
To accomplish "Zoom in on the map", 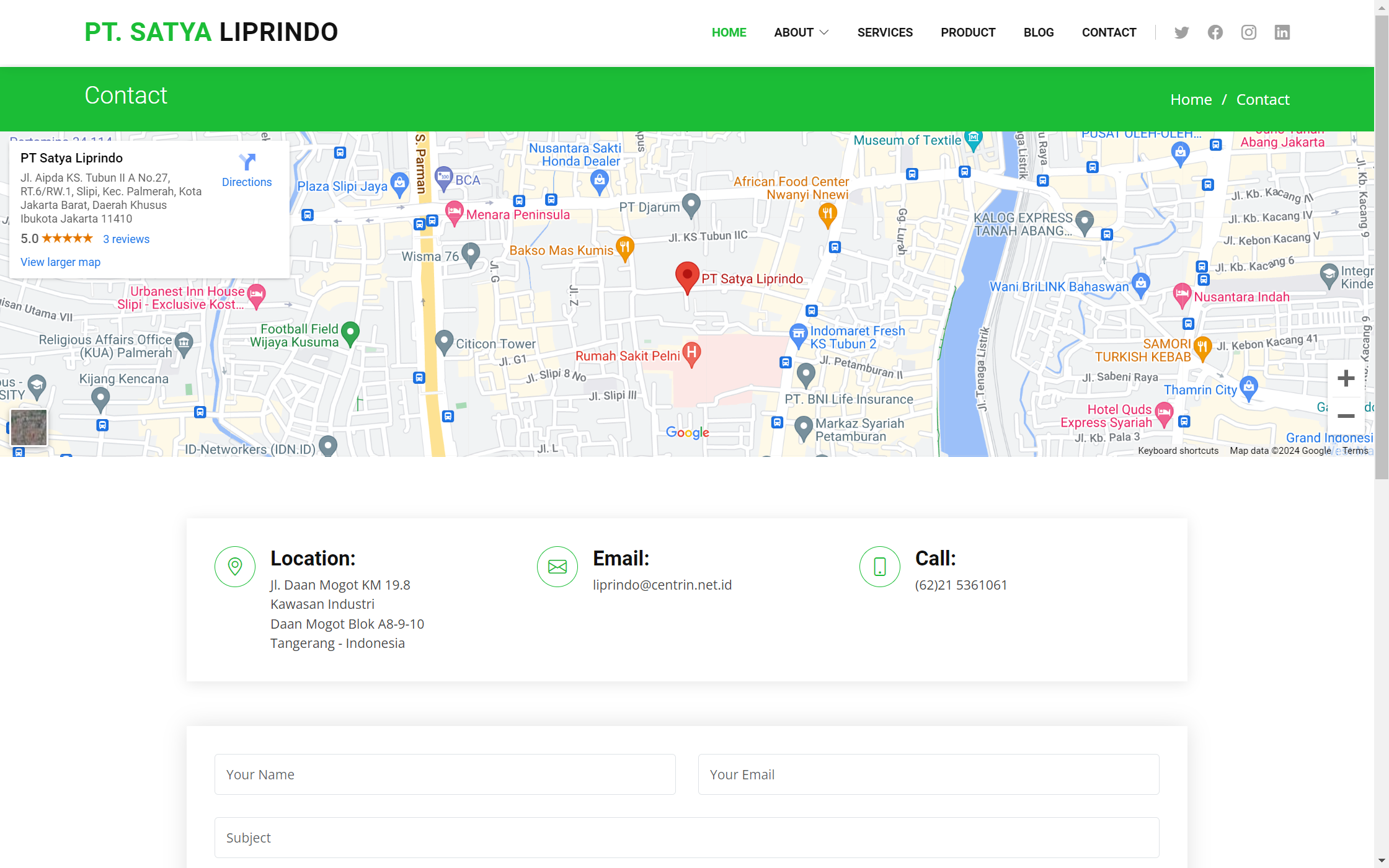I will pos(1346,378).
